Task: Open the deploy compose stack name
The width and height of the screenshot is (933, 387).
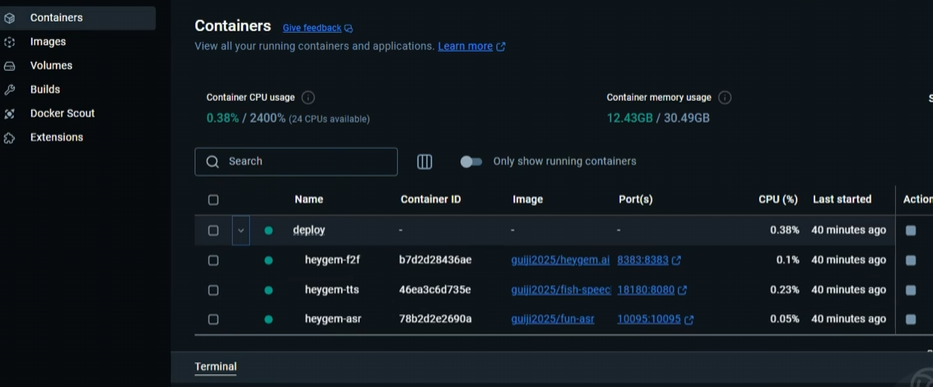Action: 309,230
